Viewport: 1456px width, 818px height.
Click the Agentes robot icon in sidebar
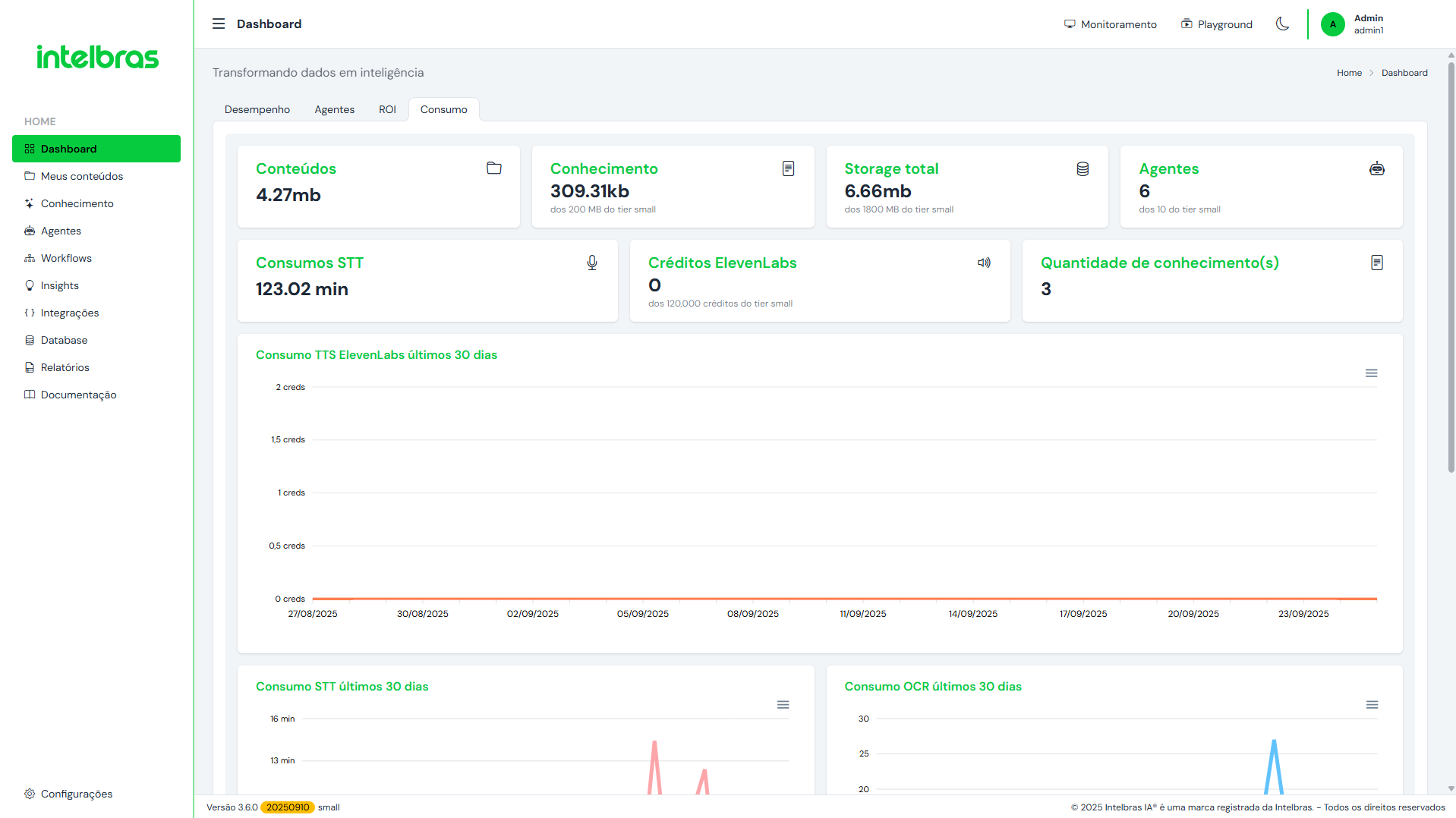click(x=30, y=231)
